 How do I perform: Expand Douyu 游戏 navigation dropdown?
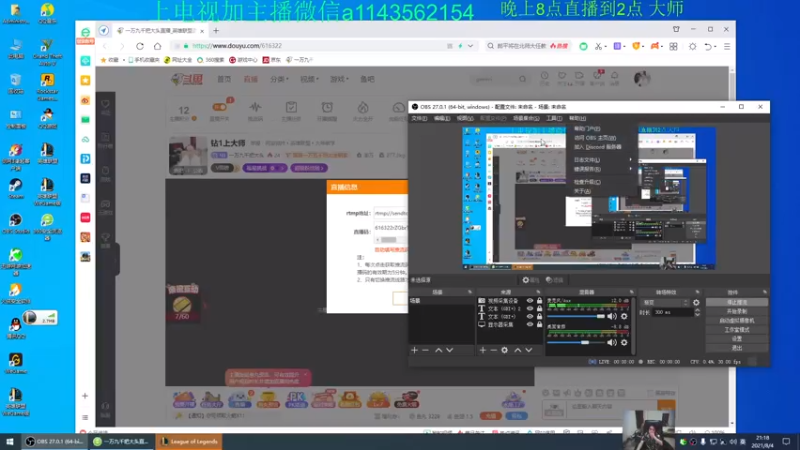(339, 79)
